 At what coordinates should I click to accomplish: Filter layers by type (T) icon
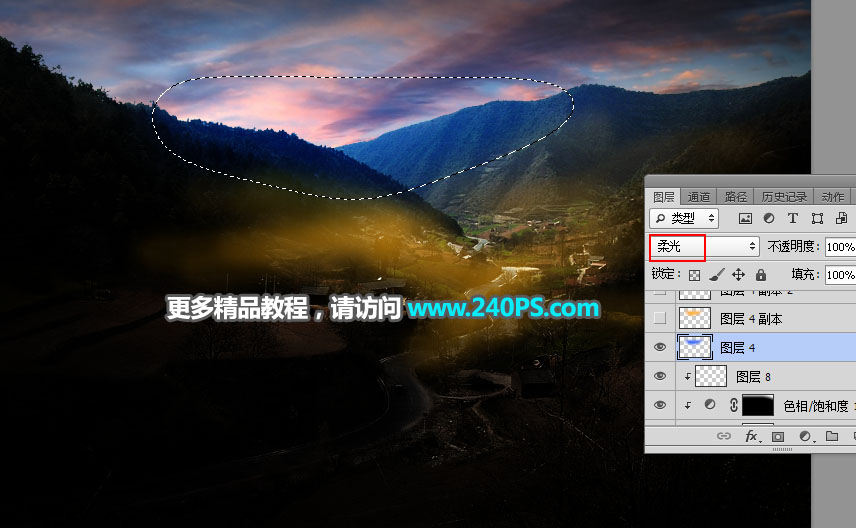pos(793,218)
